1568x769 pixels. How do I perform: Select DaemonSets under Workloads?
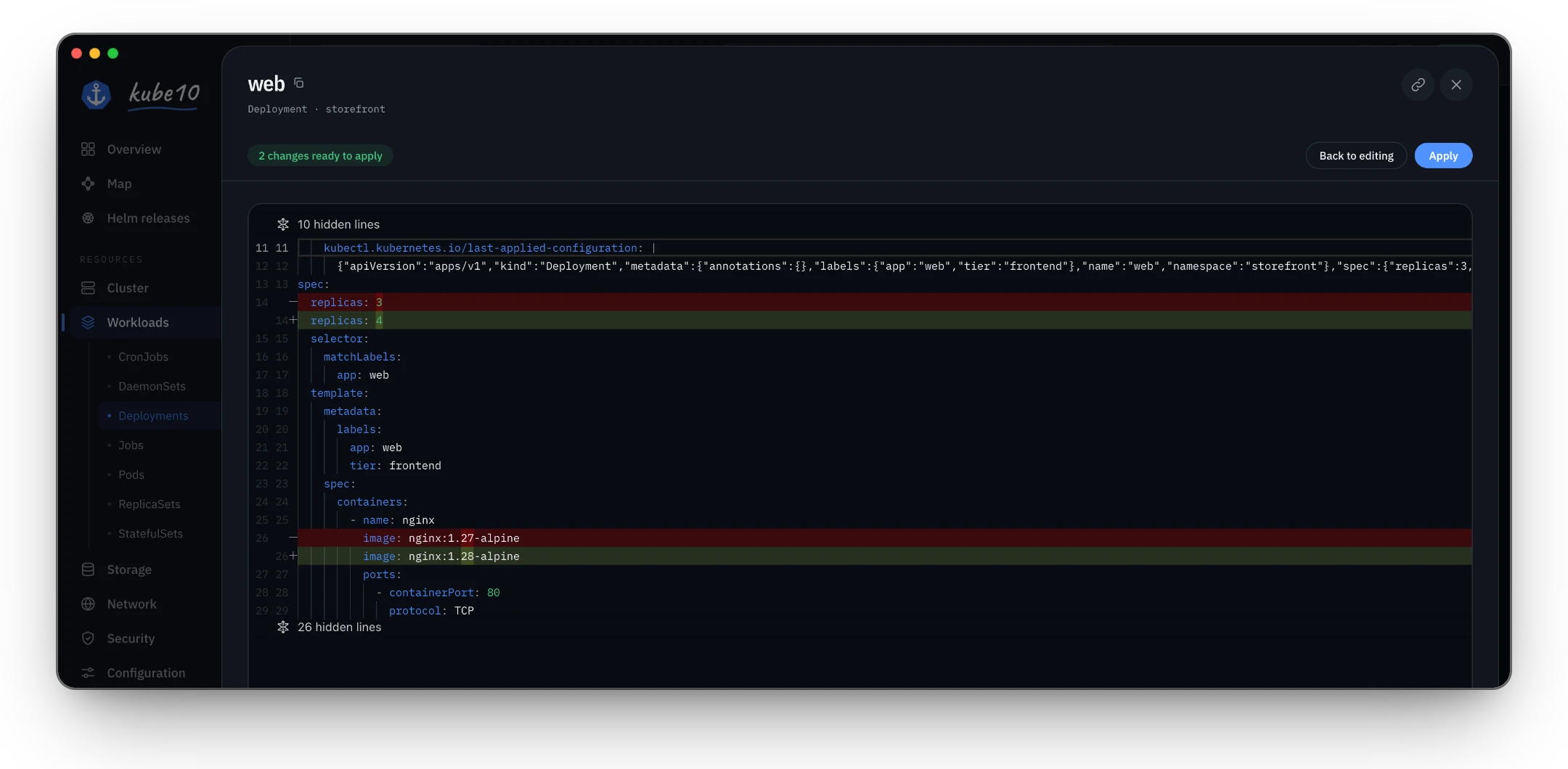tap(152, 387)
